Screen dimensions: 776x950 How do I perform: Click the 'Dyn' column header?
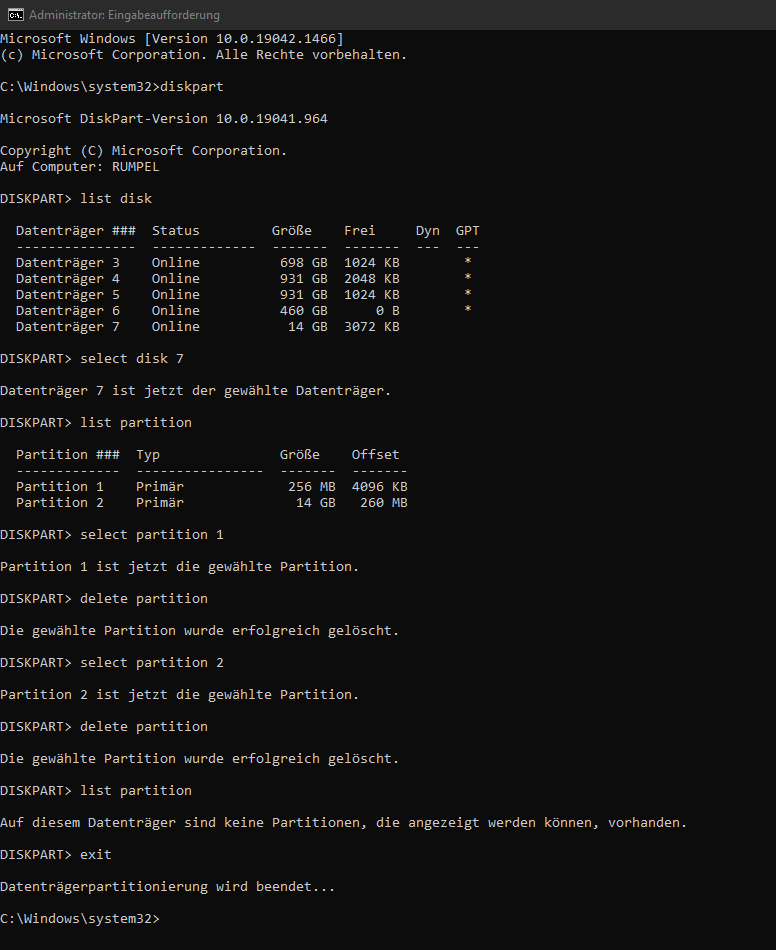point(428,231)
